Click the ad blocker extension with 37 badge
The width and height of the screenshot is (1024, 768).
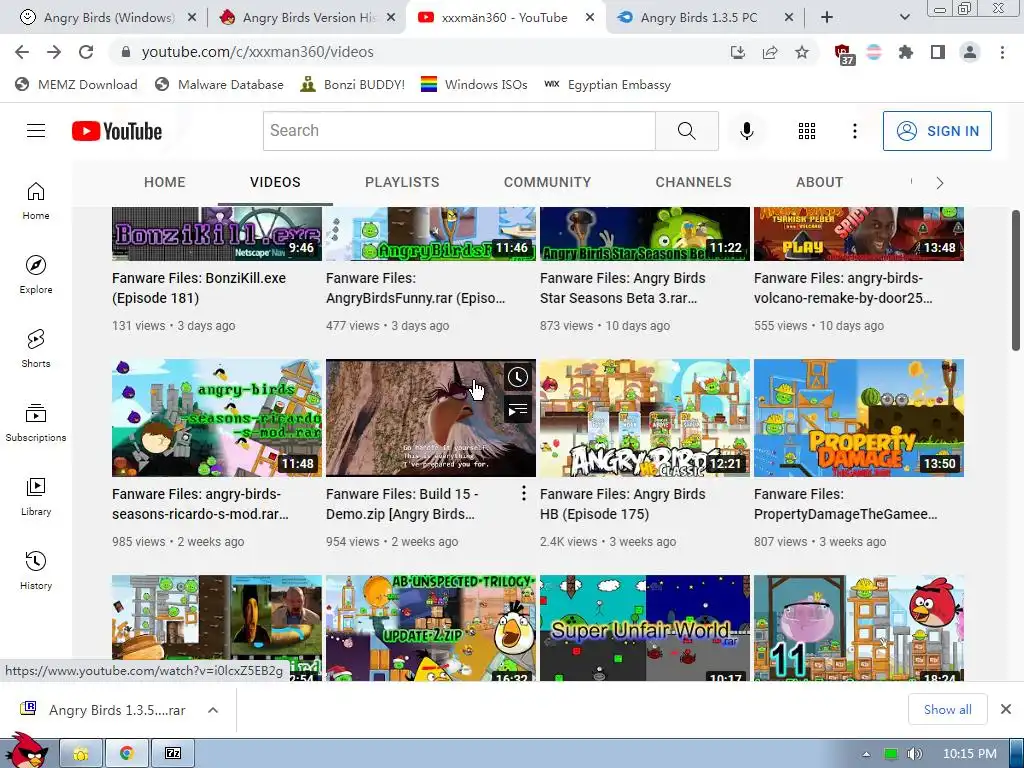pos(843,54)
